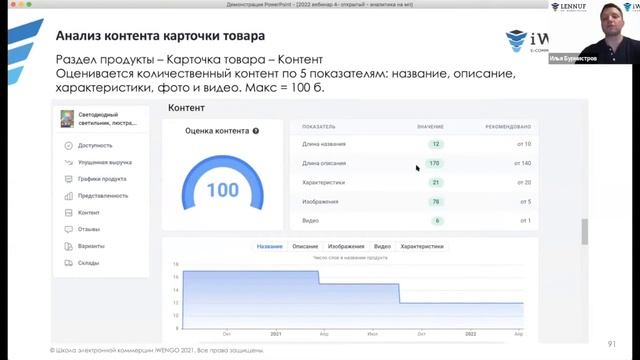Open Упущенная выручка section

(105, 162)
